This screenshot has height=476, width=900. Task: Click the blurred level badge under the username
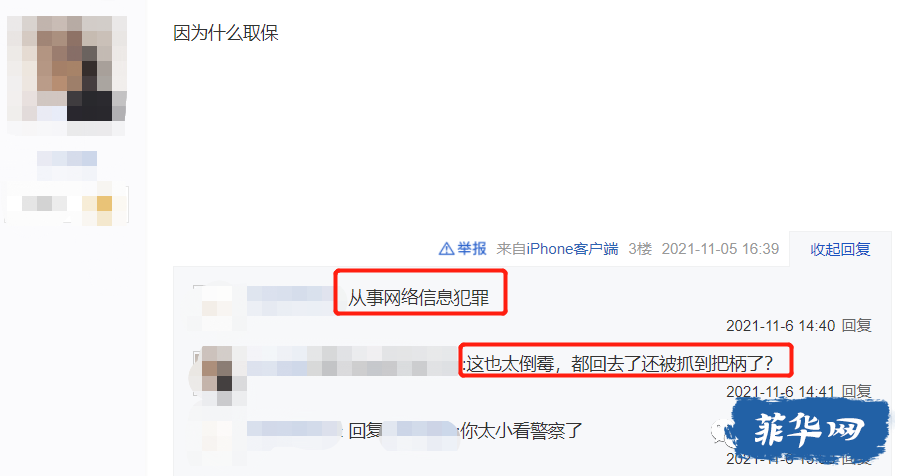(67, 204)
